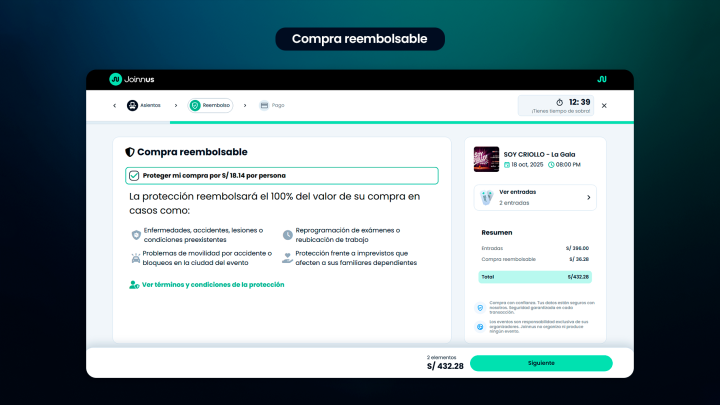This screenshot has height=405, width=720.
Task: Toggle the Proteger mi compra checkbox
Action: (x=134, y=175)
